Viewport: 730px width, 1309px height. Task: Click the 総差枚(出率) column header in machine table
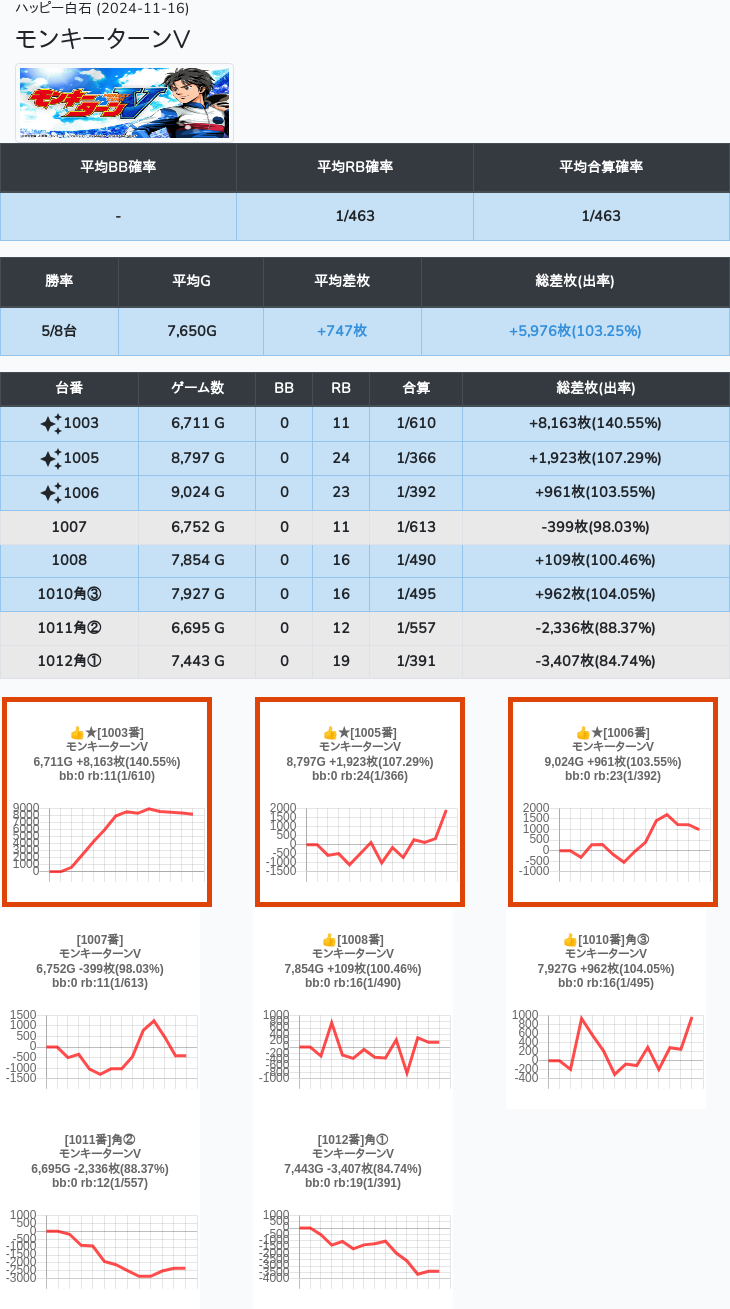[x=595, y=388]
